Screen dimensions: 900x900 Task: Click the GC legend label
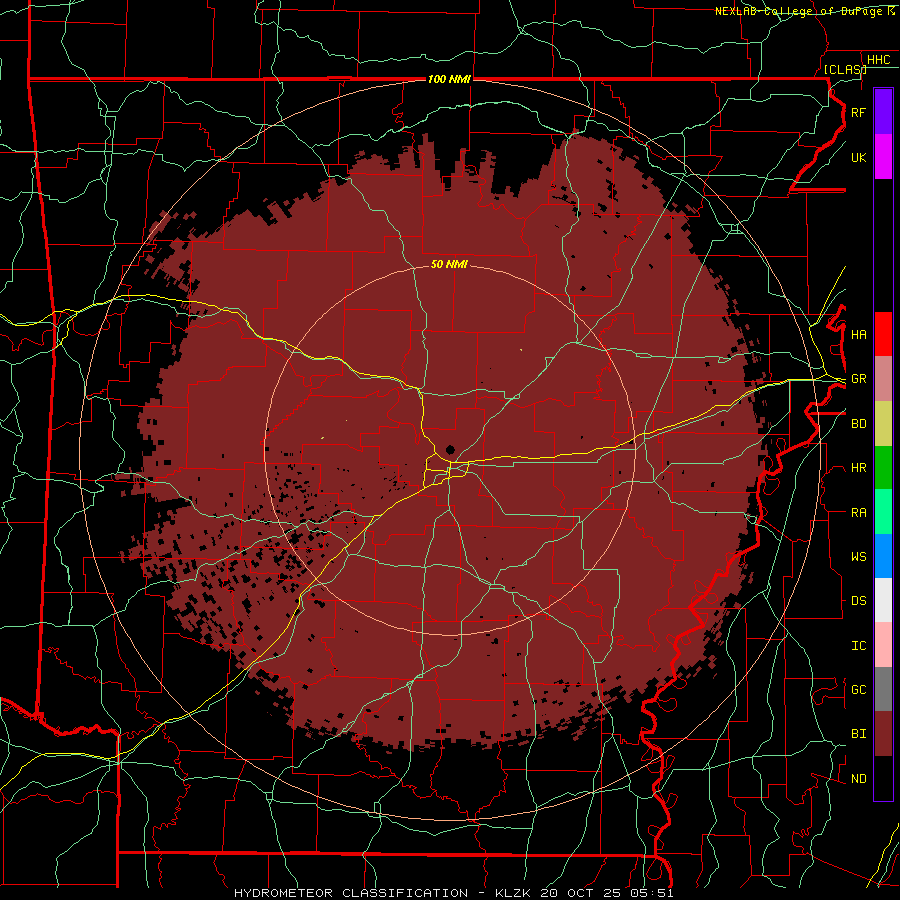[858, 689]
